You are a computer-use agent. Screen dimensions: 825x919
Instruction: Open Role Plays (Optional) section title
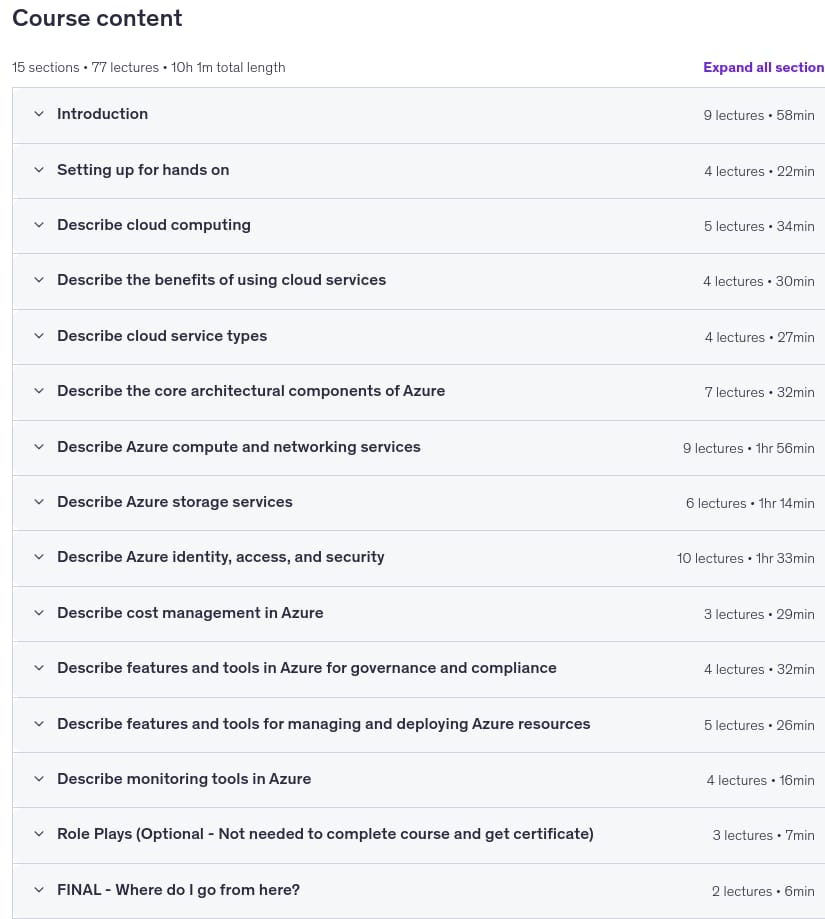(325, 834)
